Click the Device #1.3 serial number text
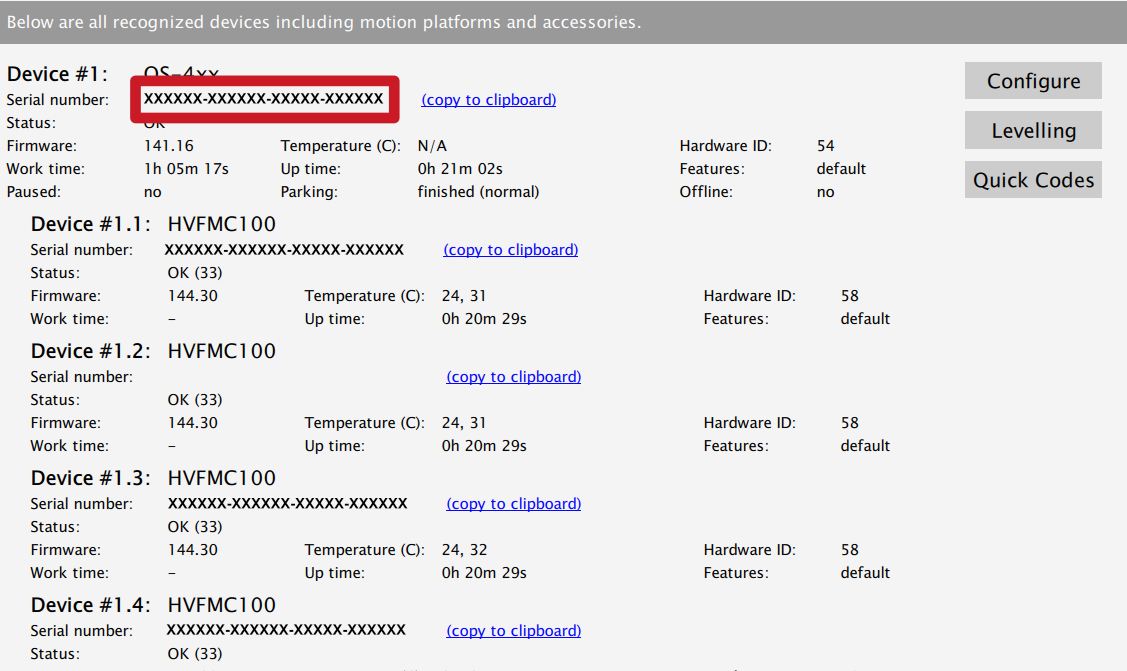The height and width of the screenshot is (671, 1127). [288, 504]
